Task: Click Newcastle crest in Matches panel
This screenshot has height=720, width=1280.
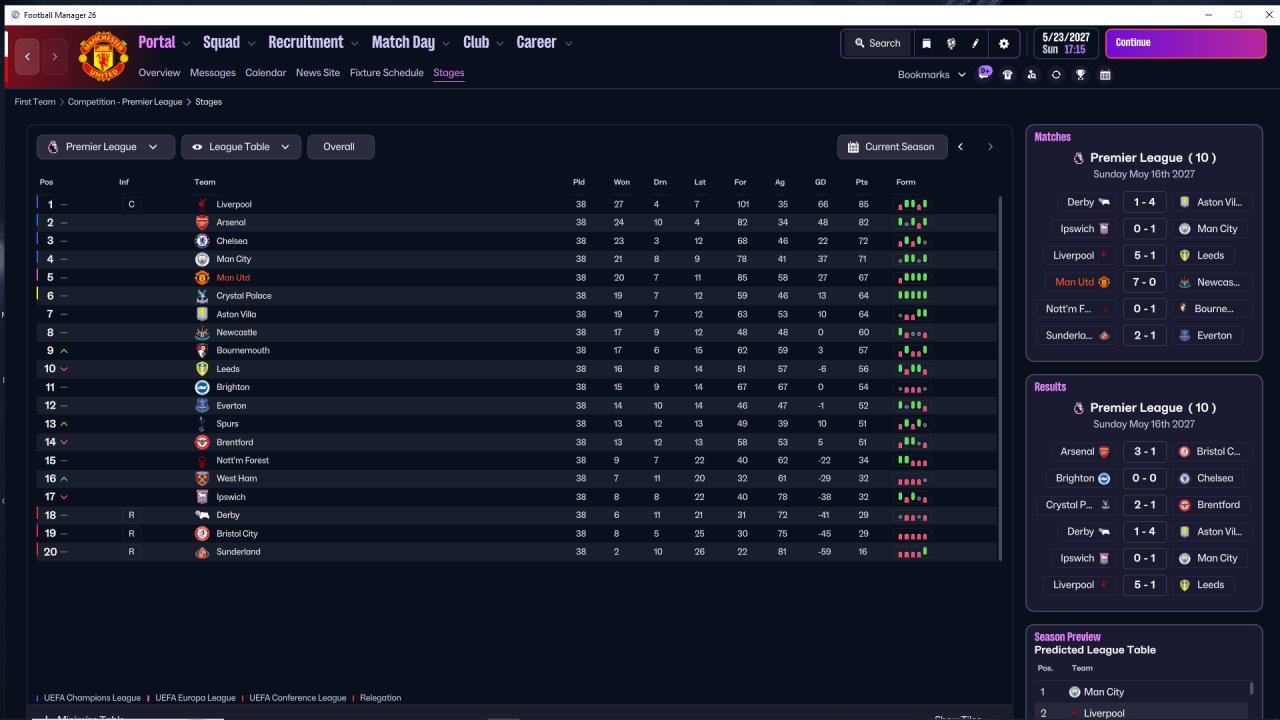Action: tap(1185, 282)
